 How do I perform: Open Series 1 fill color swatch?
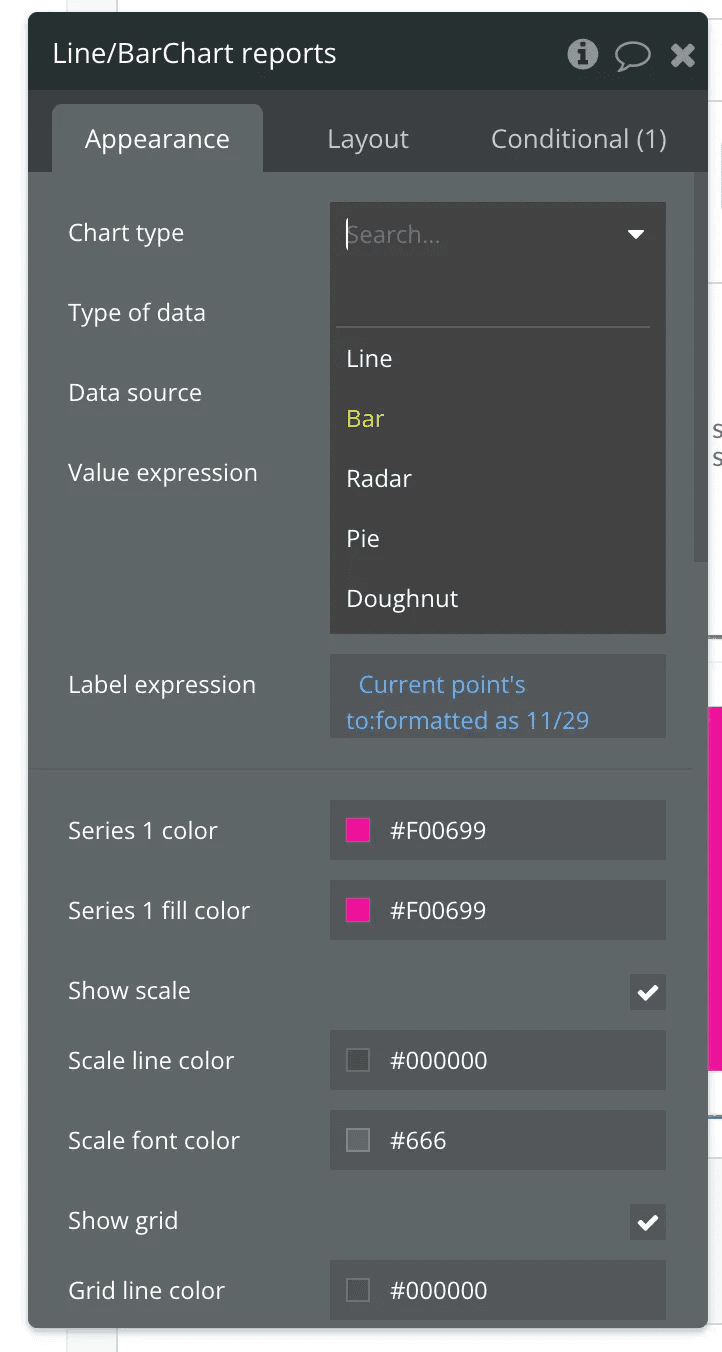coord(358,910)
